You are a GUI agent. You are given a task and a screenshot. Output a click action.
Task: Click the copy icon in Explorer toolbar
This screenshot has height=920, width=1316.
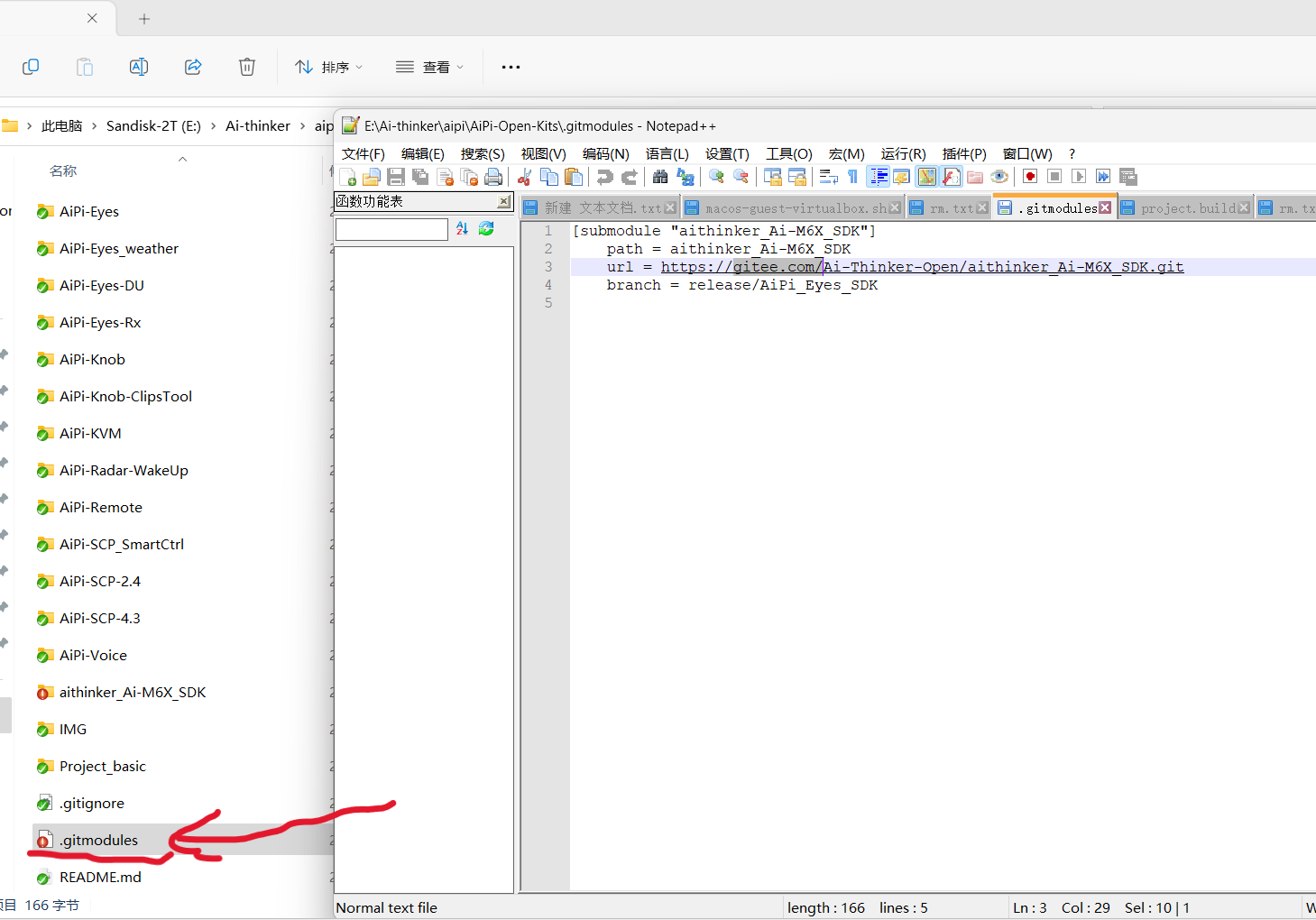click(31, 67)
